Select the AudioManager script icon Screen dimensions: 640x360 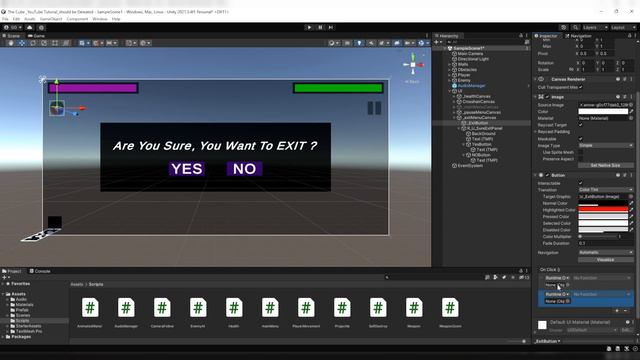pos(126,307)
